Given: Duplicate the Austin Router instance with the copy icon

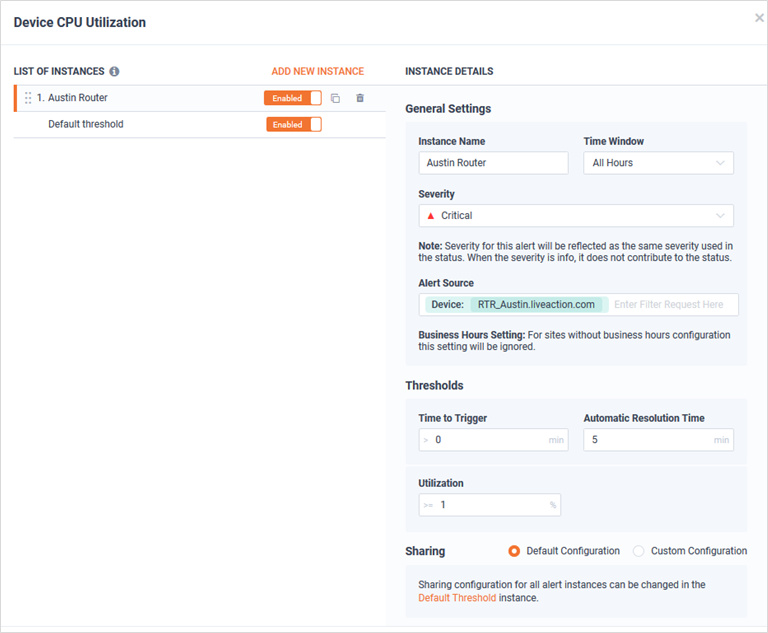Looking at the screenshot, I should [x=336, y=98].
